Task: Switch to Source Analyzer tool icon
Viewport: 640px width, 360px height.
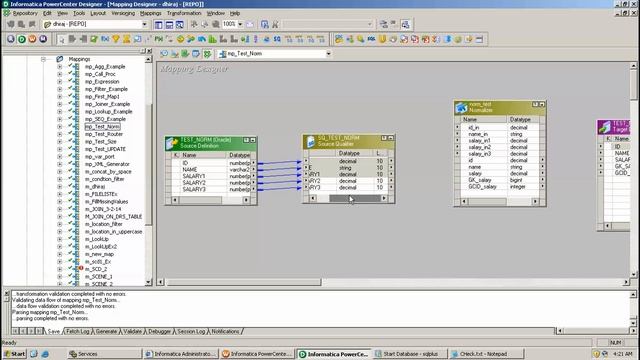Action: pos(164,53)
